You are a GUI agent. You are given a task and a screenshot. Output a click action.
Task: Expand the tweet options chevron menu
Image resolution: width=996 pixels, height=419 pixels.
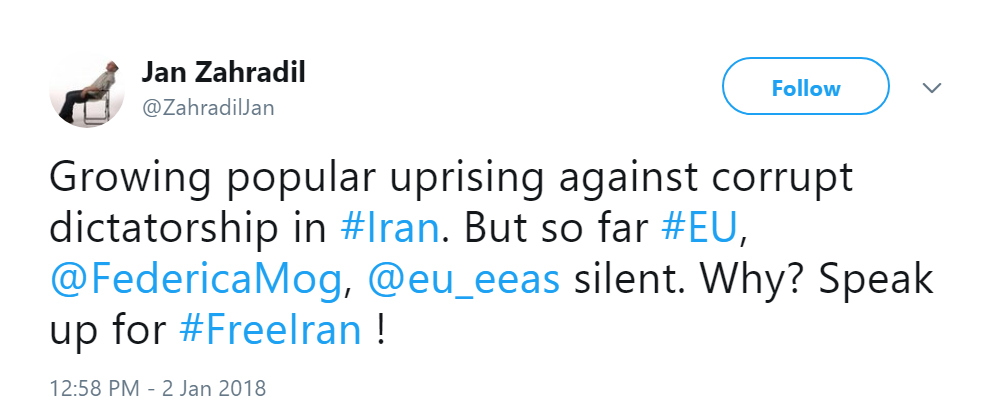932,89
